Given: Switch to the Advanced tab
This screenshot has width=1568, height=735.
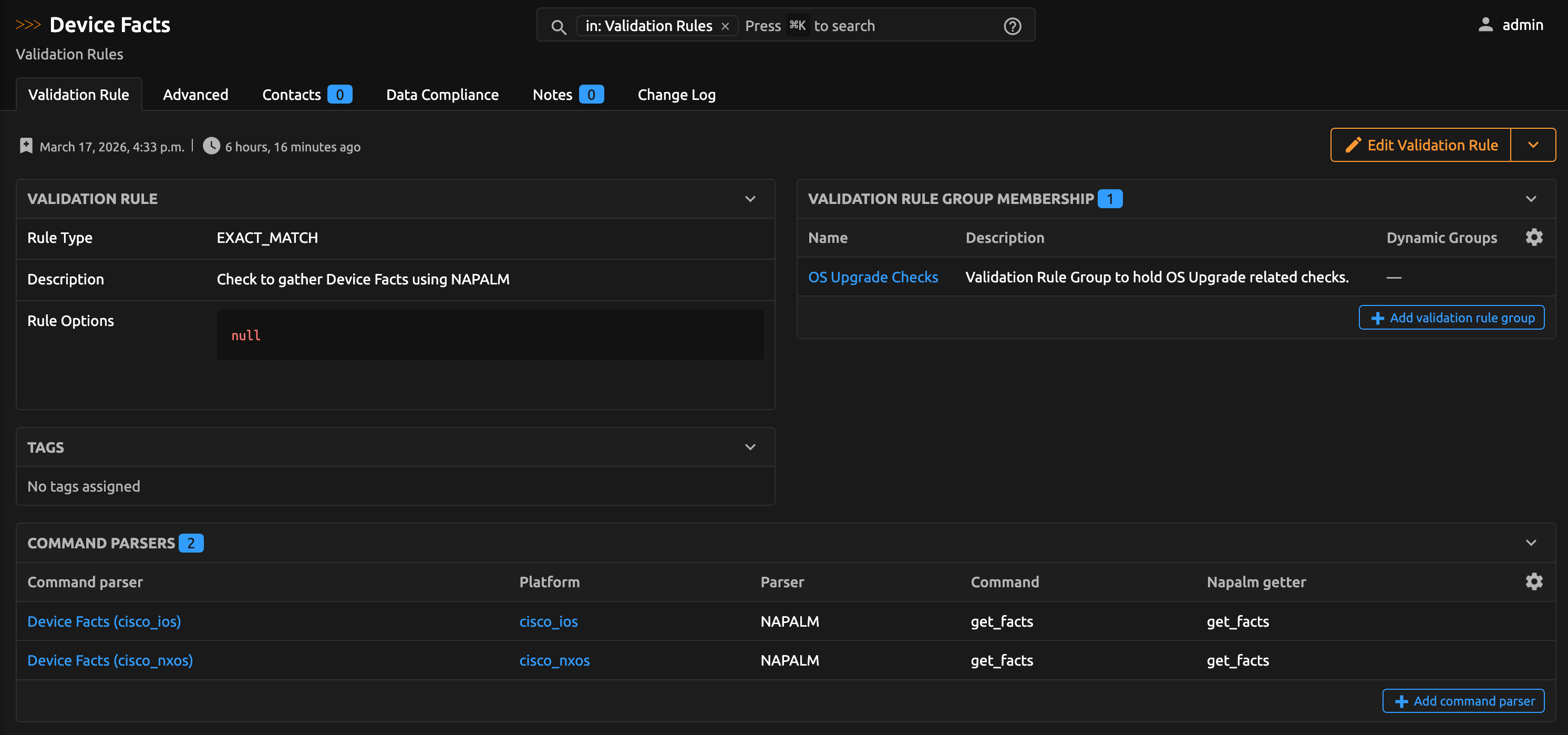Looking at the screenshot, I should click(195, 95).
